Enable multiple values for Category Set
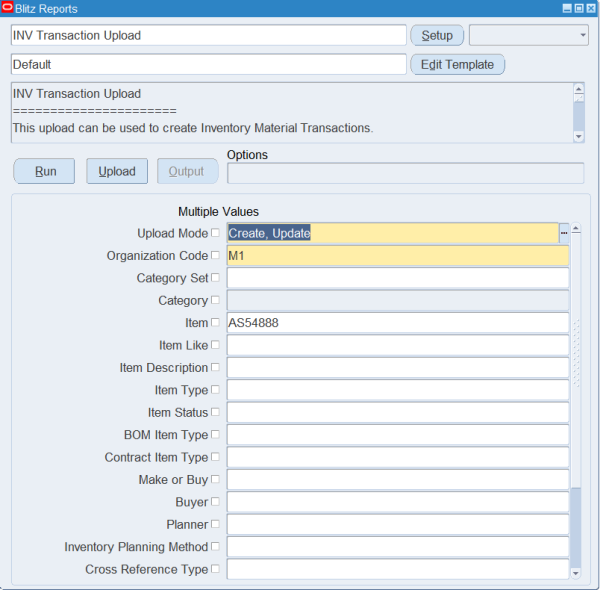 point(215,277)
